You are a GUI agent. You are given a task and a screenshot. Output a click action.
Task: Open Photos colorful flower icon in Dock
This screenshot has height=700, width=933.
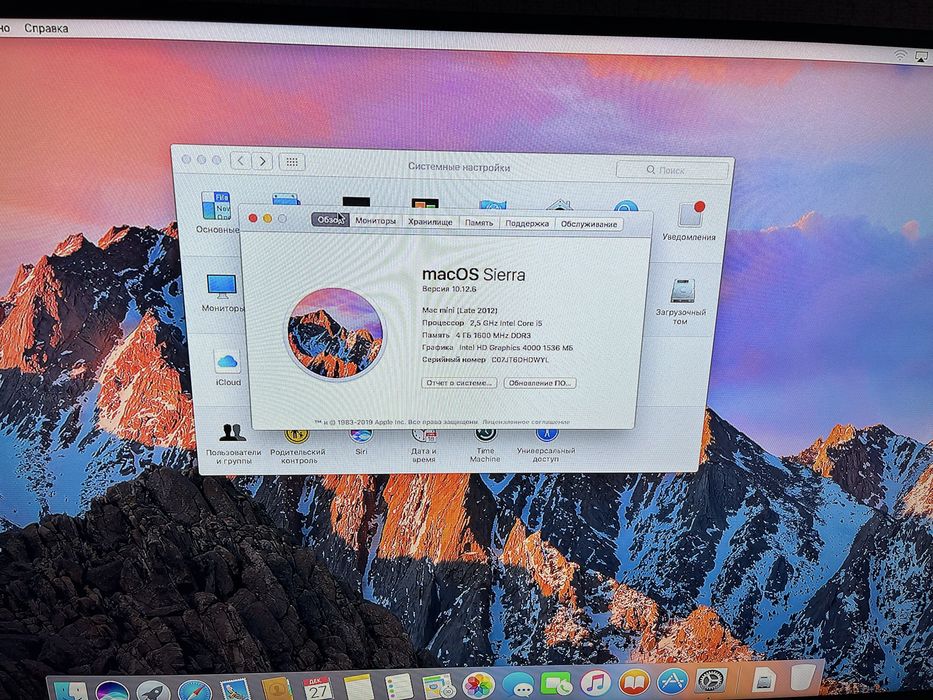478,685
